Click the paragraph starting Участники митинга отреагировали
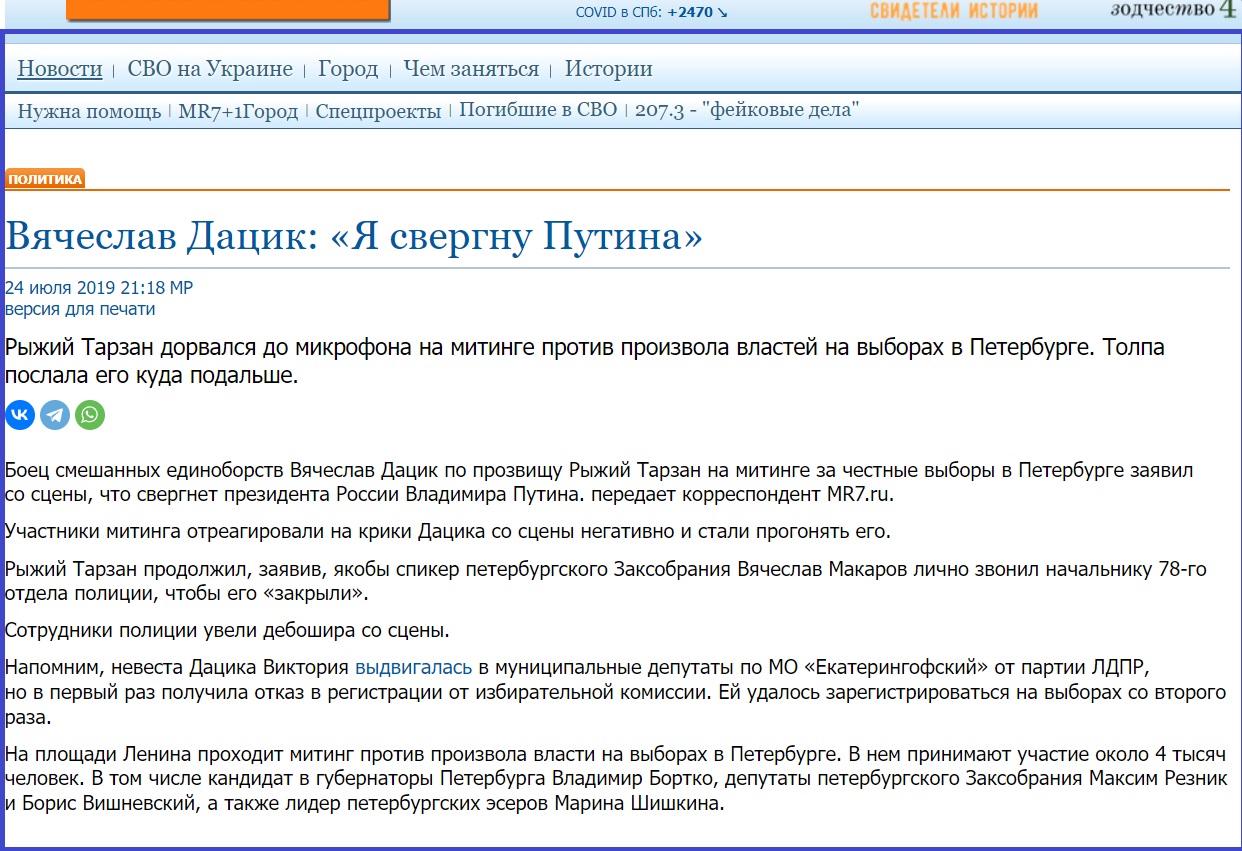This screenshot has height=851, width=1242. 447,531
